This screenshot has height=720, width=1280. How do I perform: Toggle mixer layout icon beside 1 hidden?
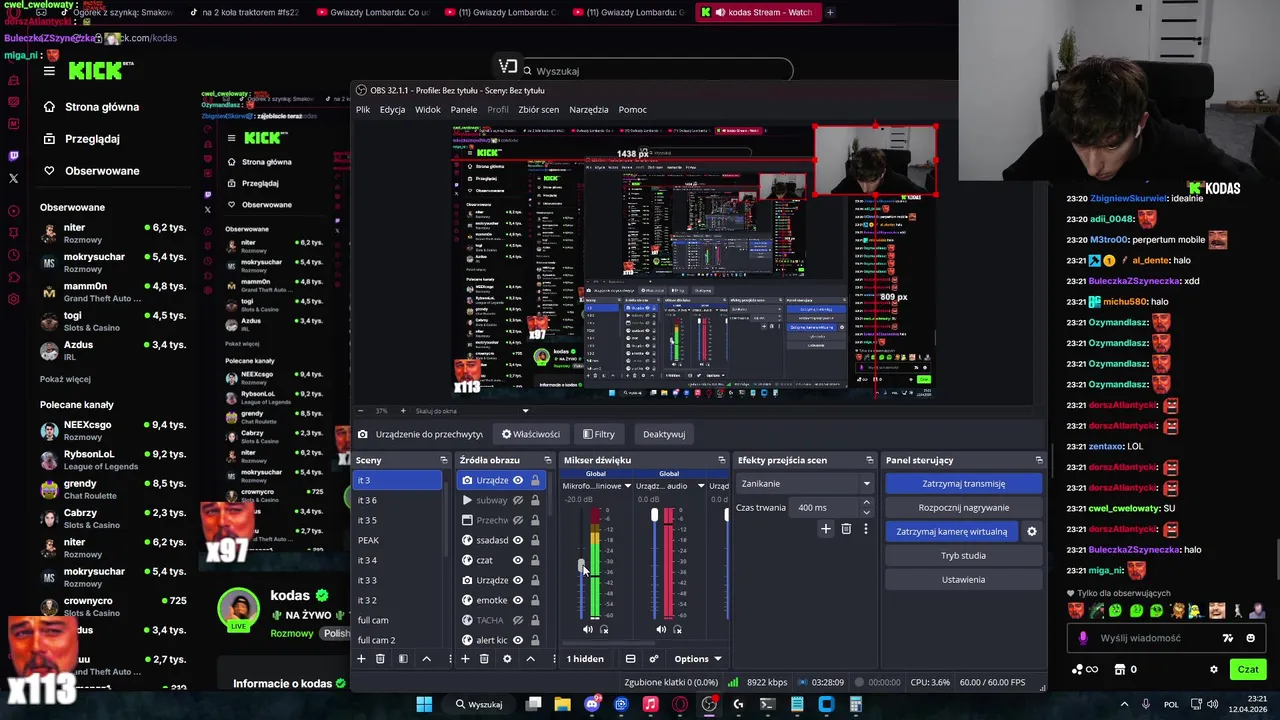point(630,659)
